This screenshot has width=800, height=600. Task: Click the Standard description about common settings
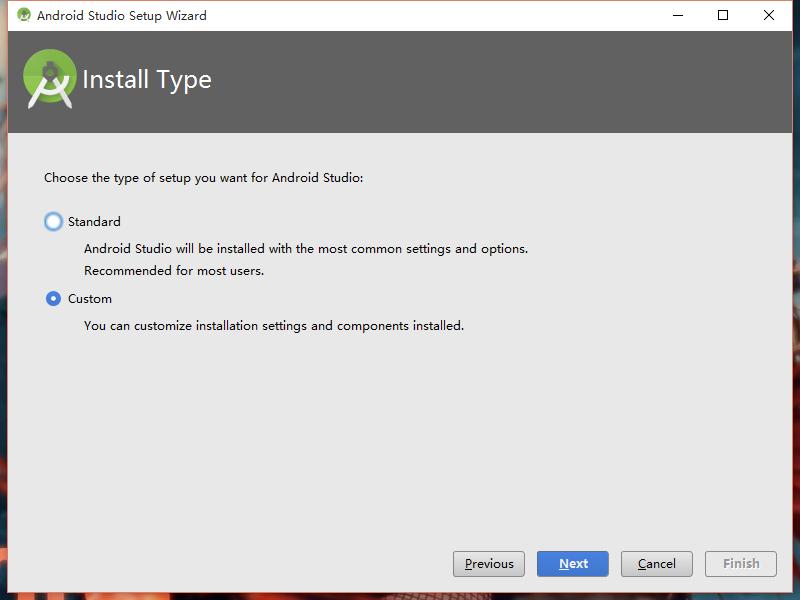point(306,249)
